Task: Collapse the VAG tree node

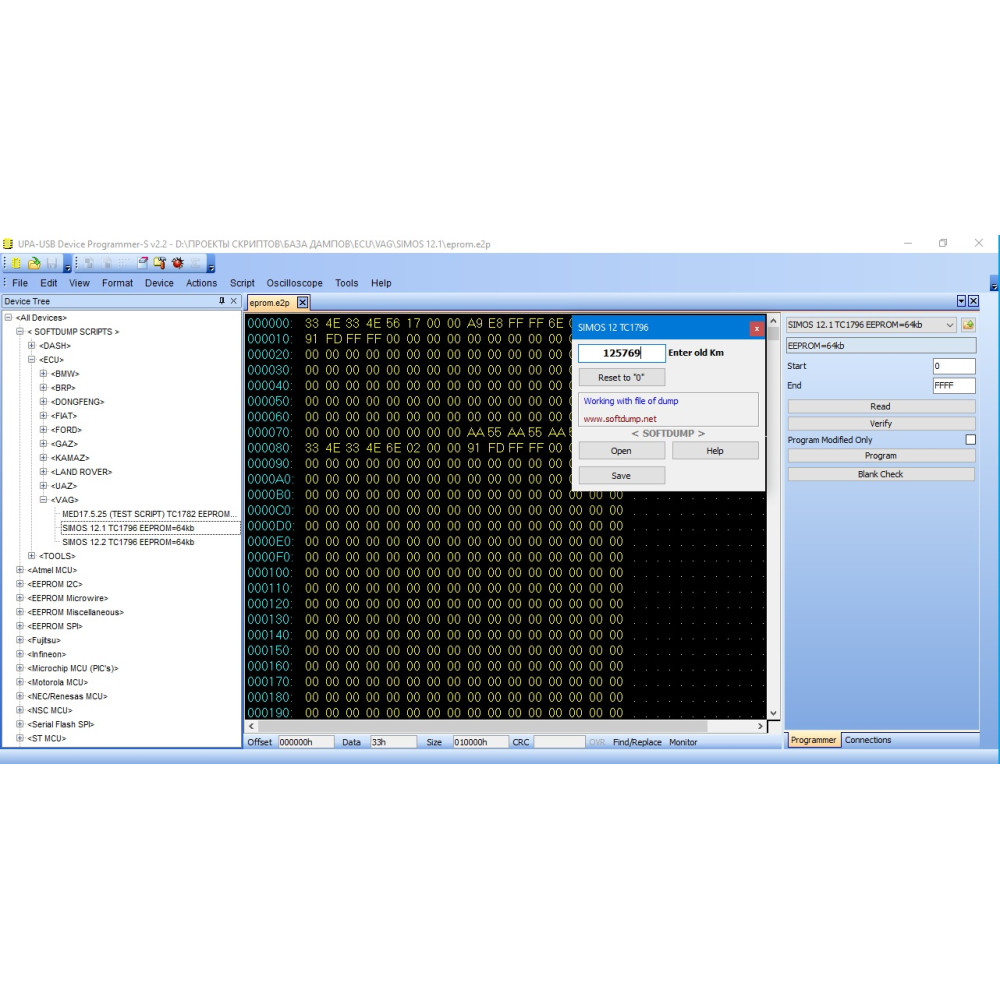Action: pyautogui.click(x=43, y=500)
